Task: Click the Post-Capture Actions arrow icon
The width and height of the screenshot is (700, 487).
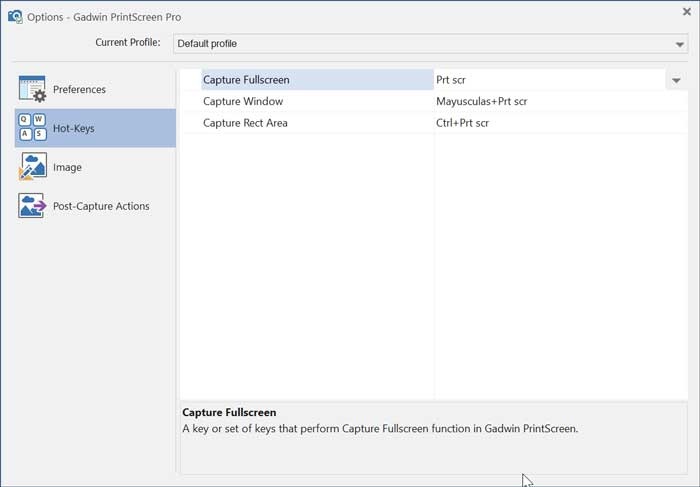Action: pos(32,206)
